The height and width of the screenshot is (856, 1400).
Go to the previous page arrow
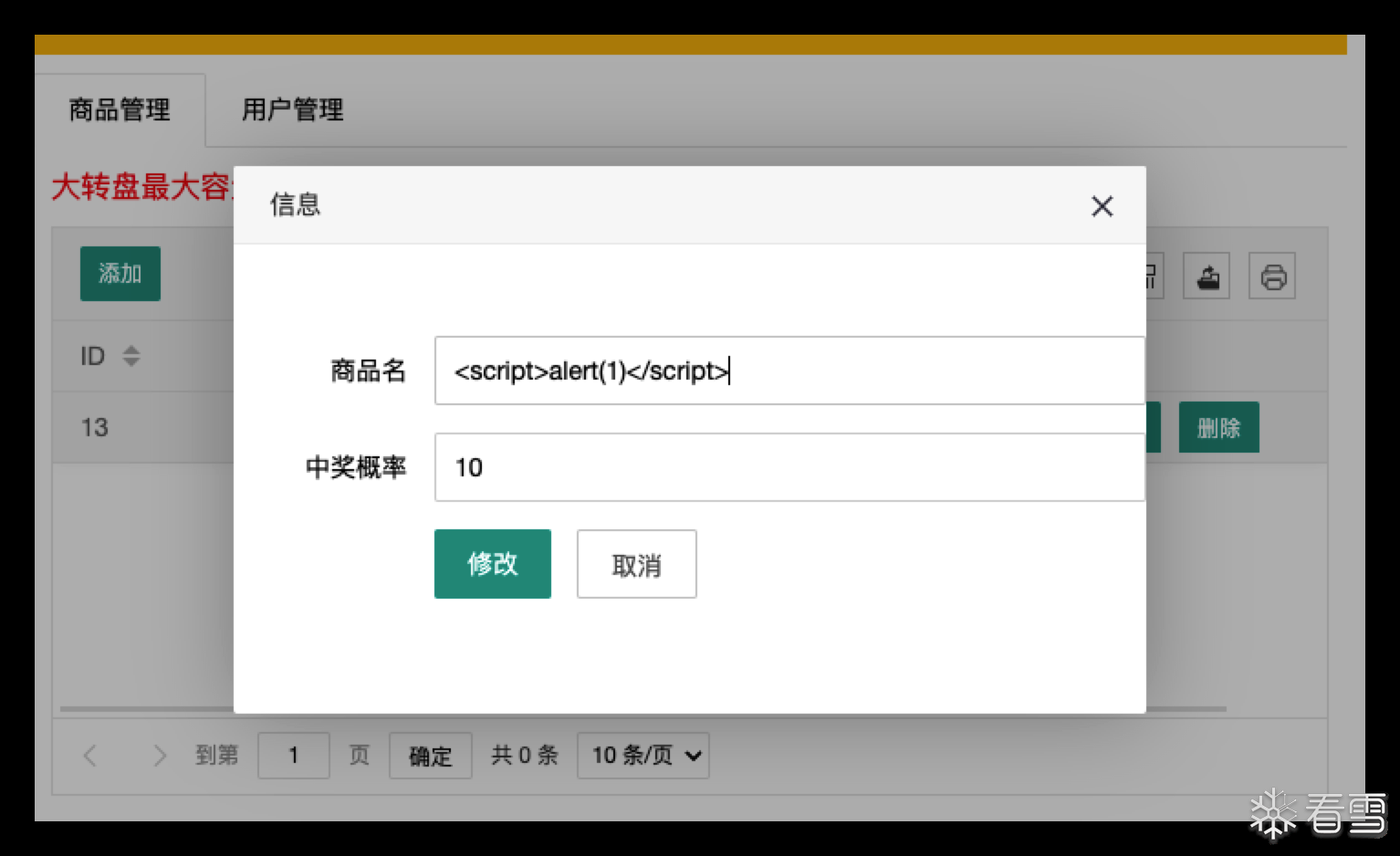(89, 756)
